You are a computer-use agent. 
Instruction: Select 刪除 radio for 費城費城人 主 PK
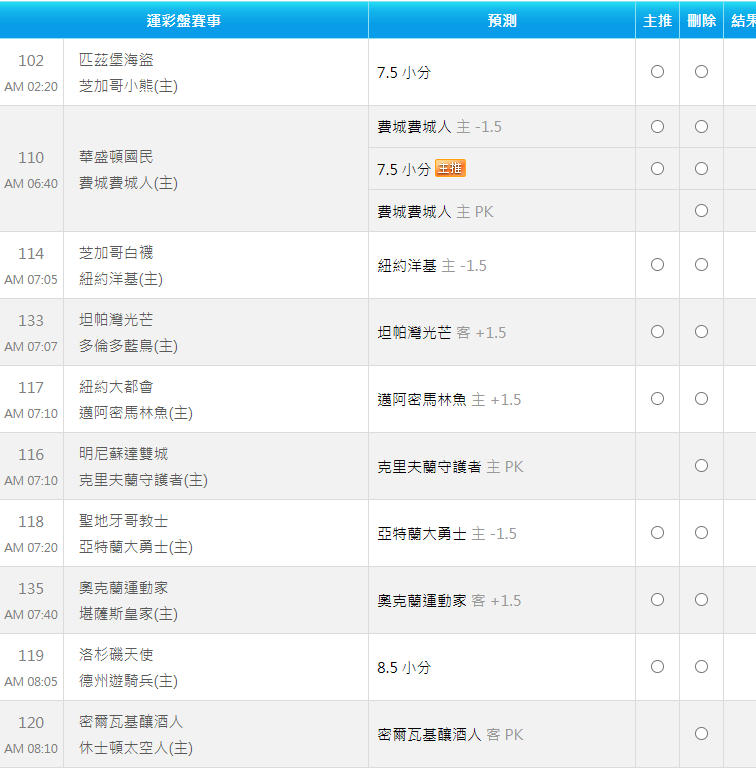[x=701, y=211]
